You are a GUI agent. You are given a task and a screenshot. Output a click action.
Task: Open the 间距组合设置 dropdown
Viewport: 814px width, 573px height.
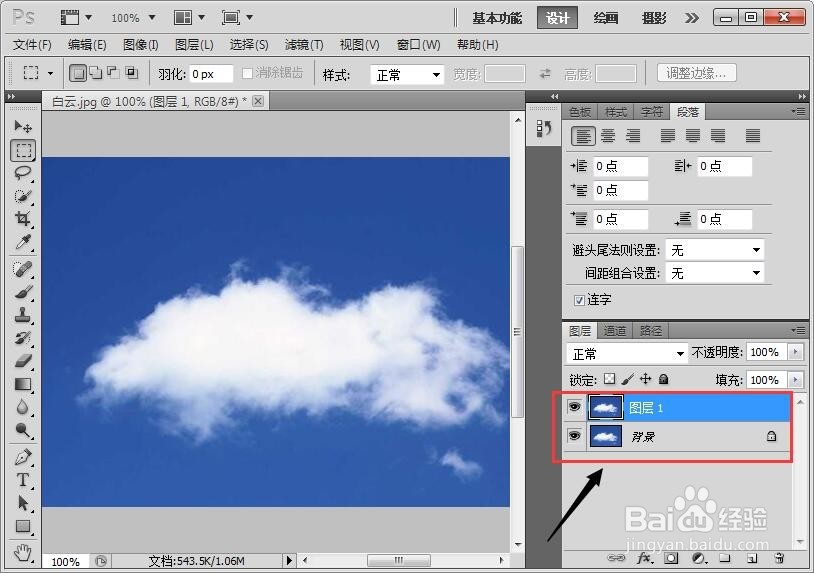(x=715, y=273)
